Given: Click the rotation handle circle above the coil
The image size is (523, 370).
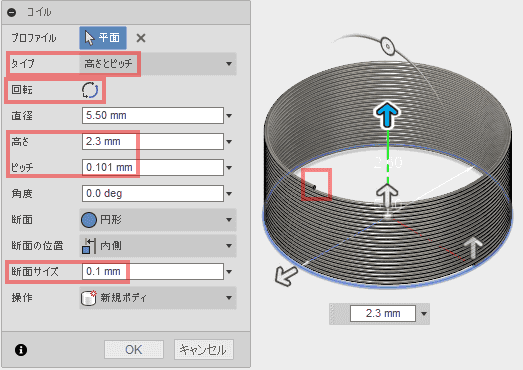Looking at the screenshot, I should pos(388,46).
